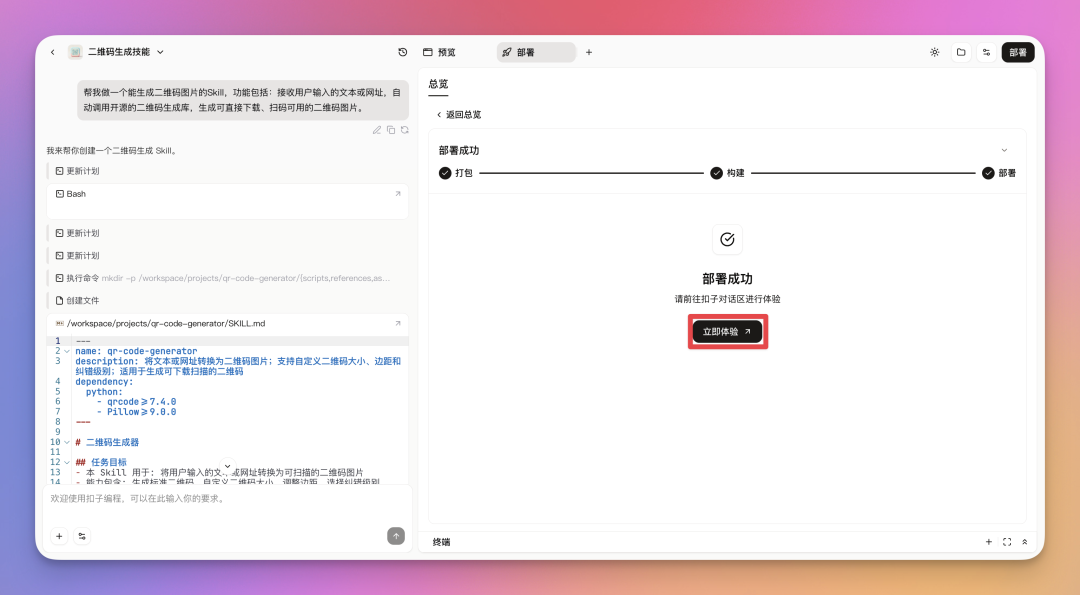Click the black 部署 button at top right
This screenshot has width=1080, height=595.
click(1018, 52)
